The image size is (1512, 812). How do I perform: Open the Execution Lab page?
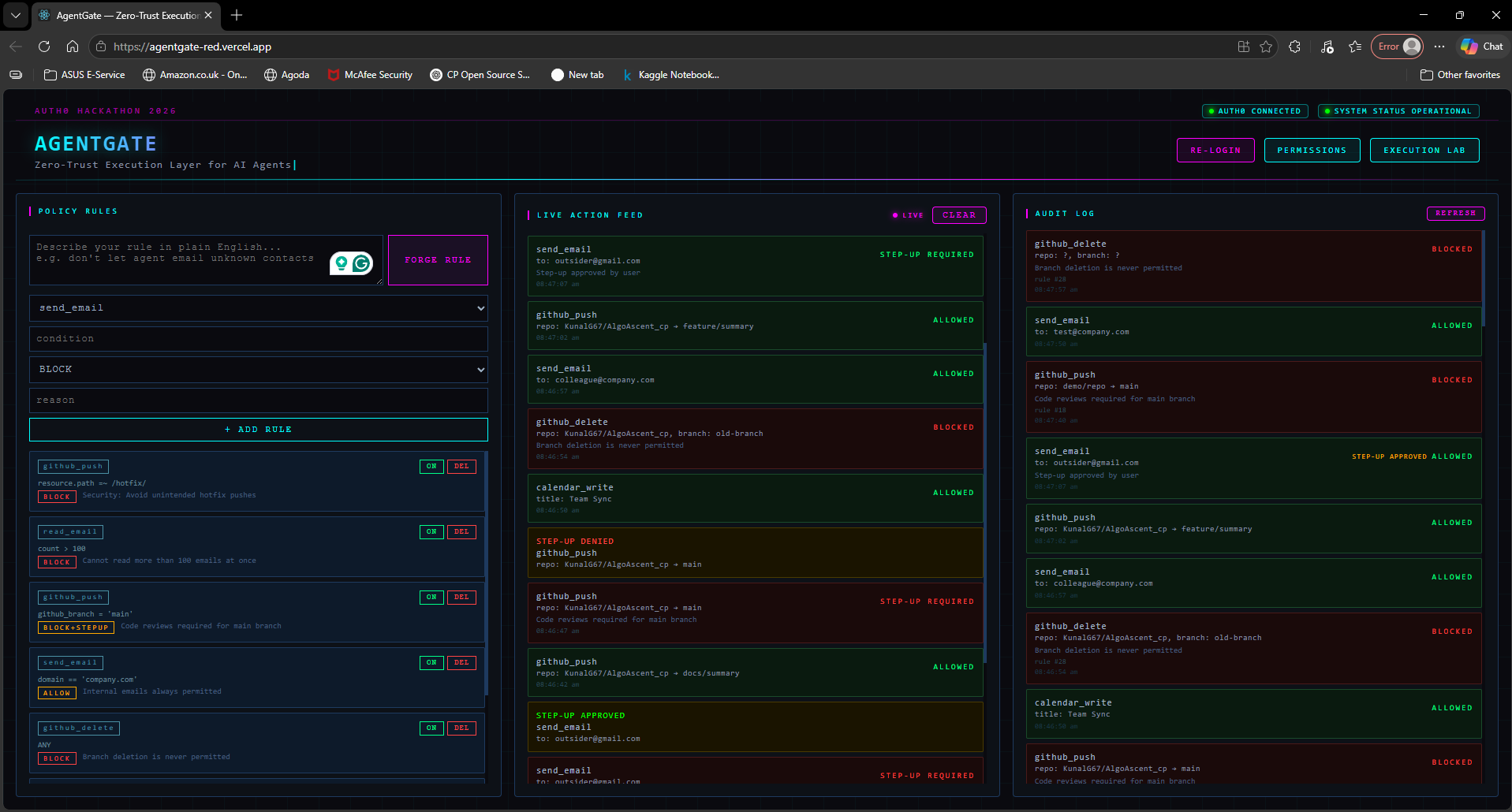click(1424, 151)
